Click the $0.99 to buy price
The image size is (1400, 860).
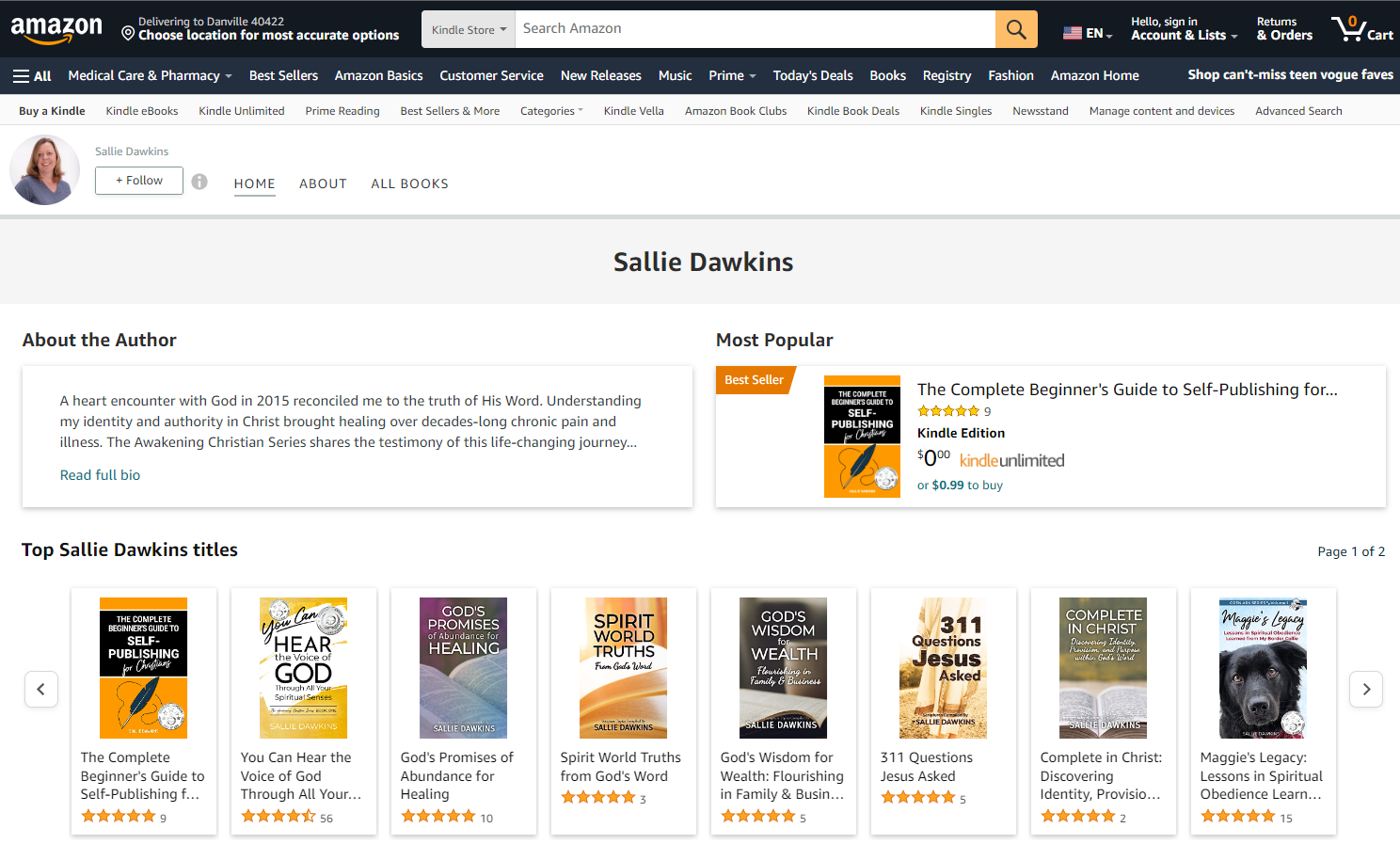(x=960, y=486)
